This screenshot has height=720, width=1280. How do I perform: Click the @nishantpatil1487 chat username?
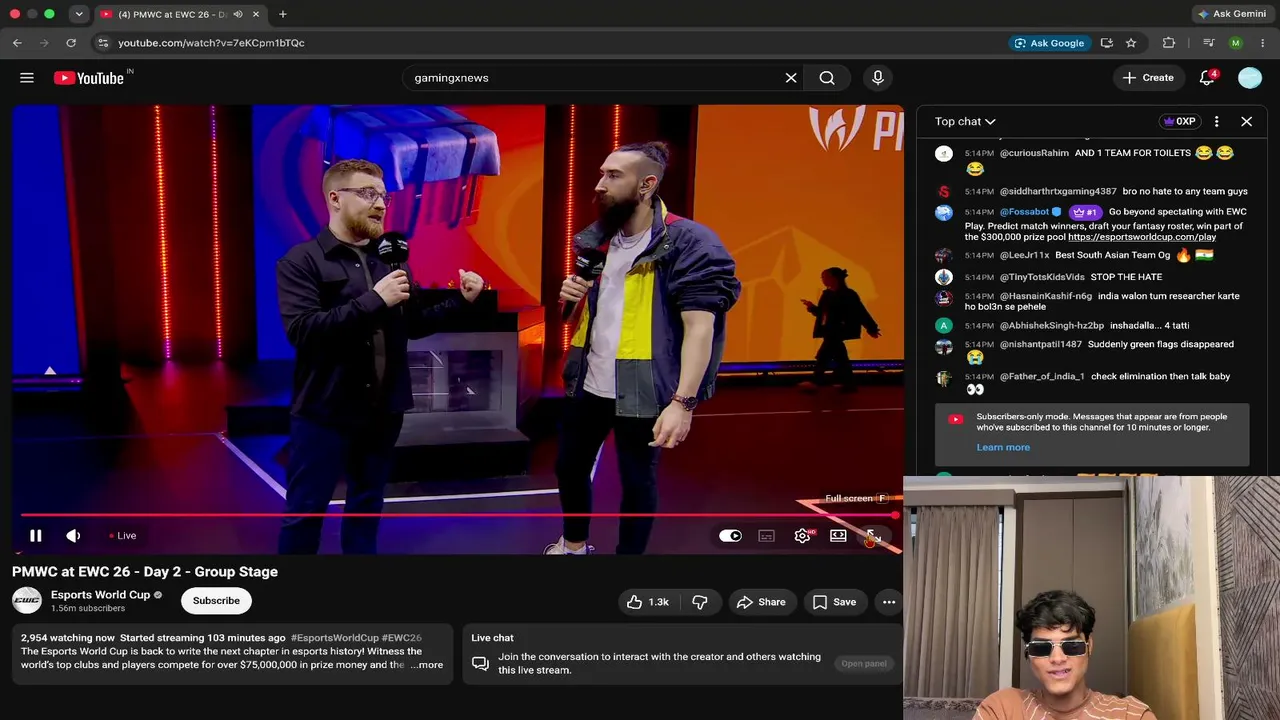pyautogui.click(x=1041, y=344)
